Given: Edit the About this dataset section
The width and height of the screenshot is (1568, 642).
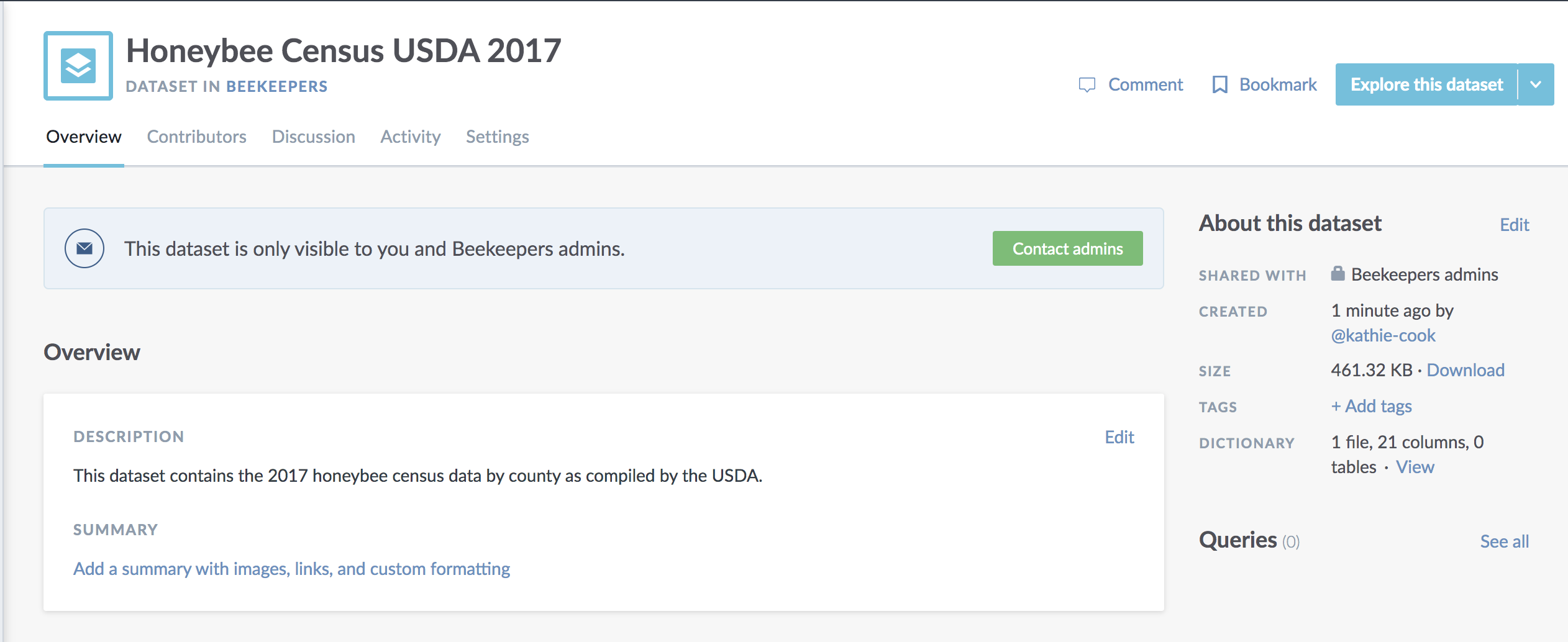Looking at the screenshot, I should click(1515, 225).
